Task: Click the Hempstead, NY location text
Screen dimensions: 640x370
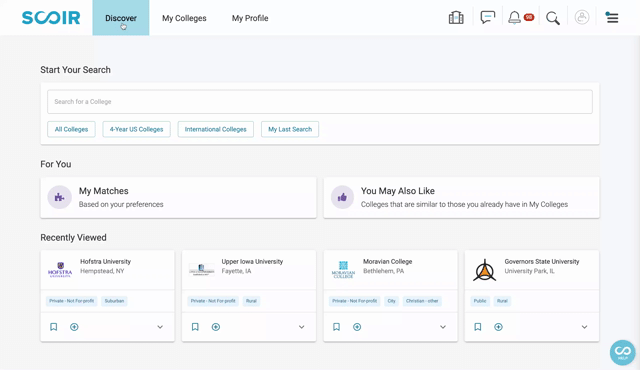Action: click(x=102, y=271)
